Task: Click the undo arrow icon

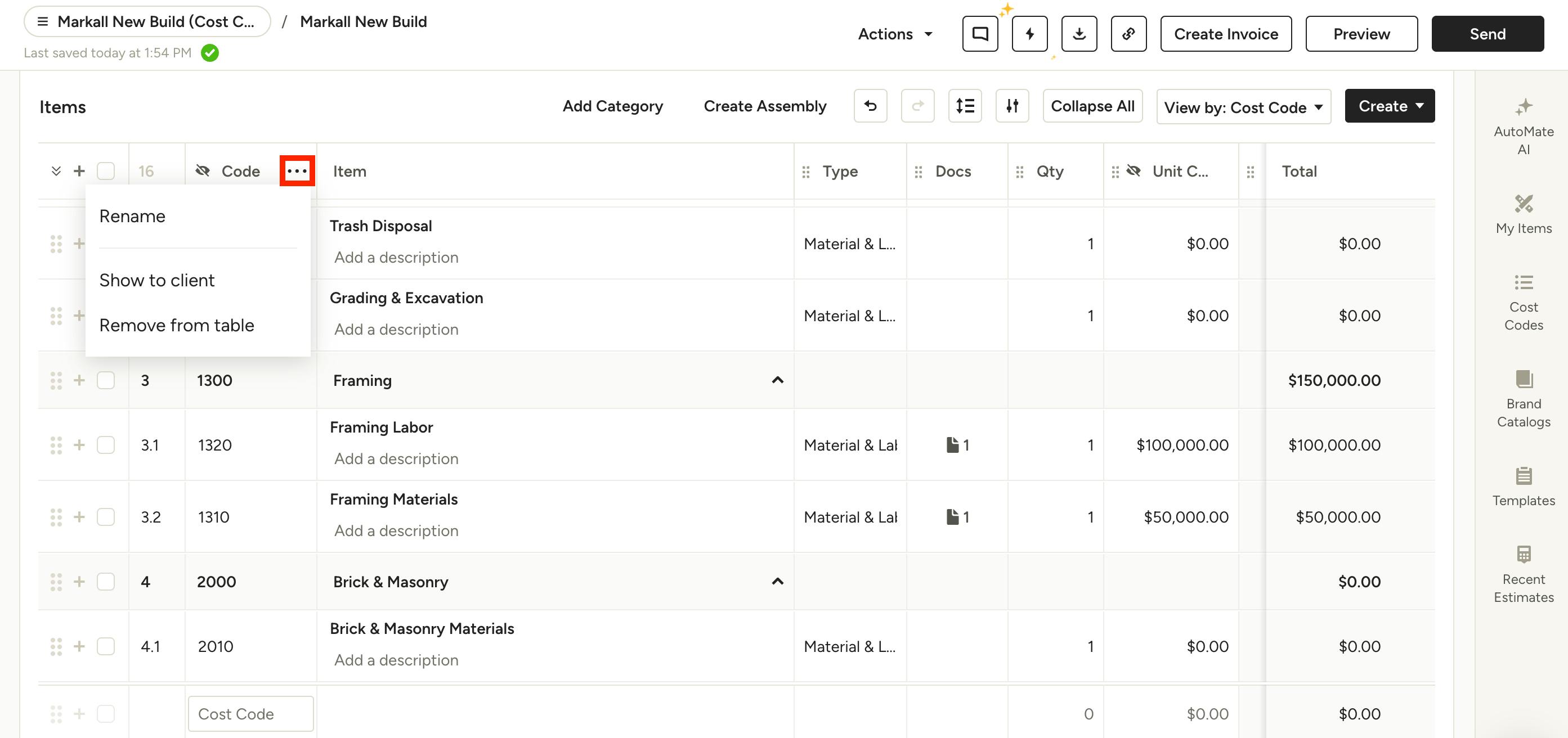Action: point(870,106)
